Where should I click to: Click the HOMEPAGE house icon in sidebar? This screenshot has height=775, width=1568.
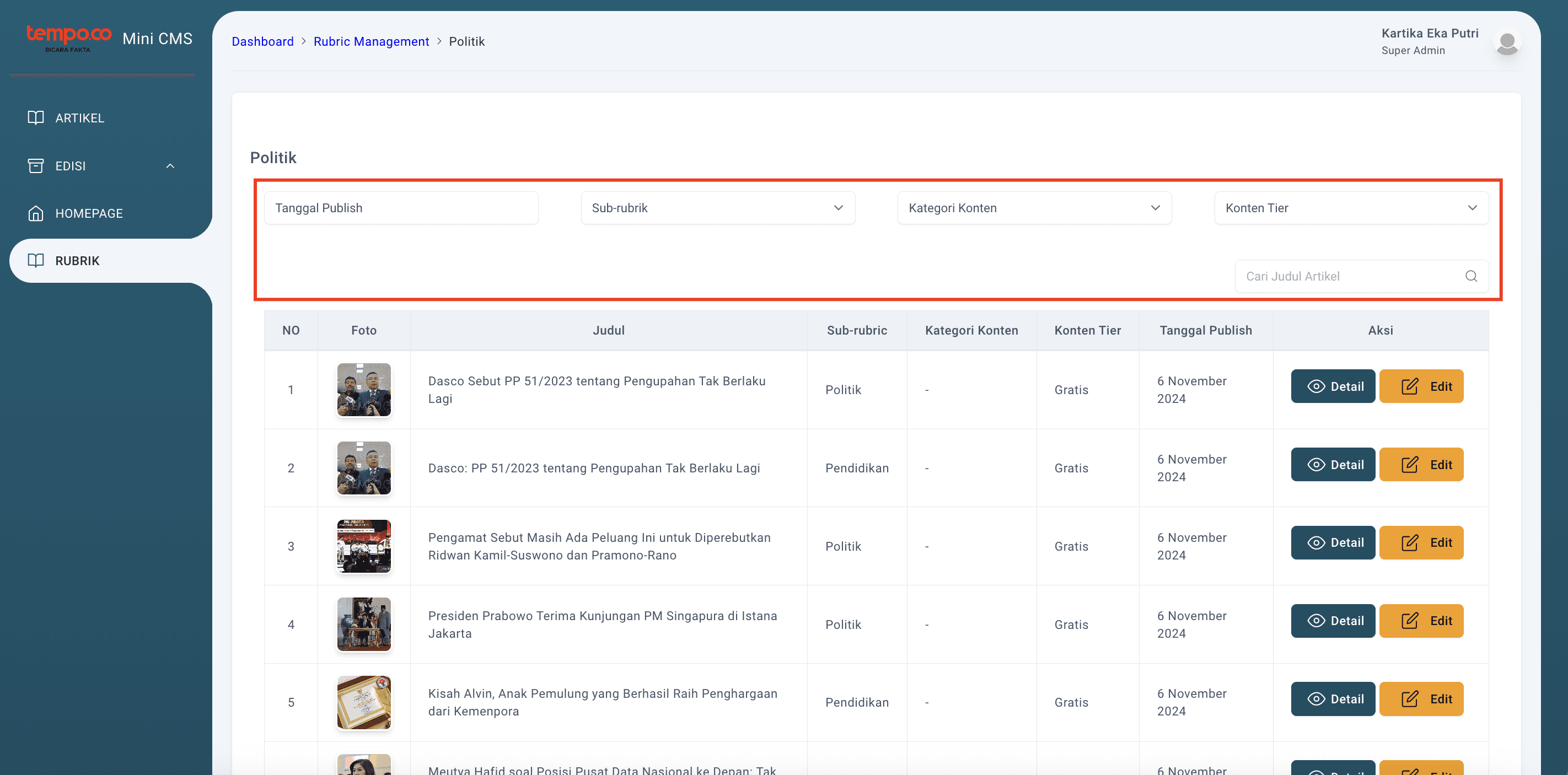(36, 213)
